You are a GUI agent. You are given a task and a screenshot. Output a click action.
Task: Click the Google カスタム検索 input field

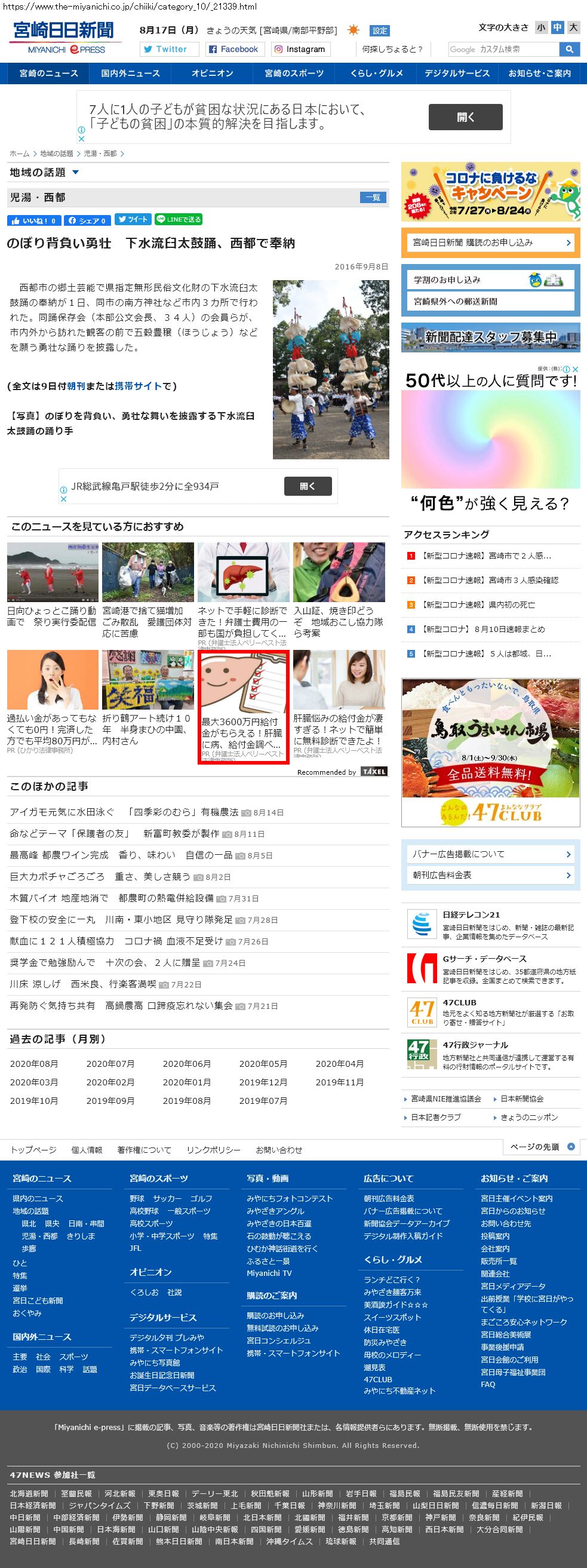click(x=503, y=50)
